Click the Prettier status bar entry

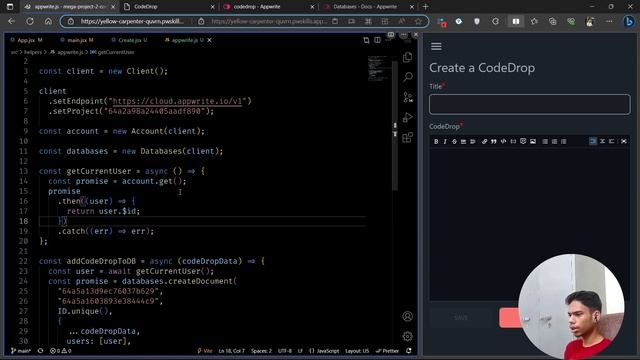coord(387,351)
